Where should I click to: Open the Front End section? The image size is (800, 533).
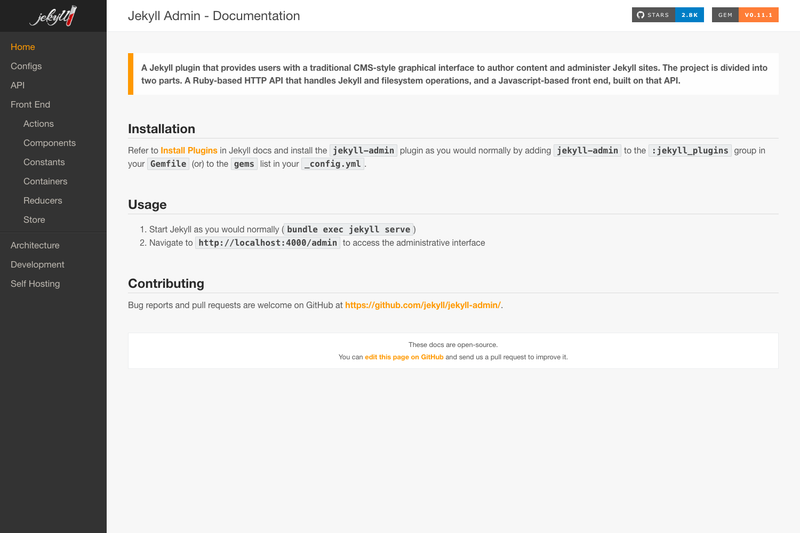coord(30,105)
